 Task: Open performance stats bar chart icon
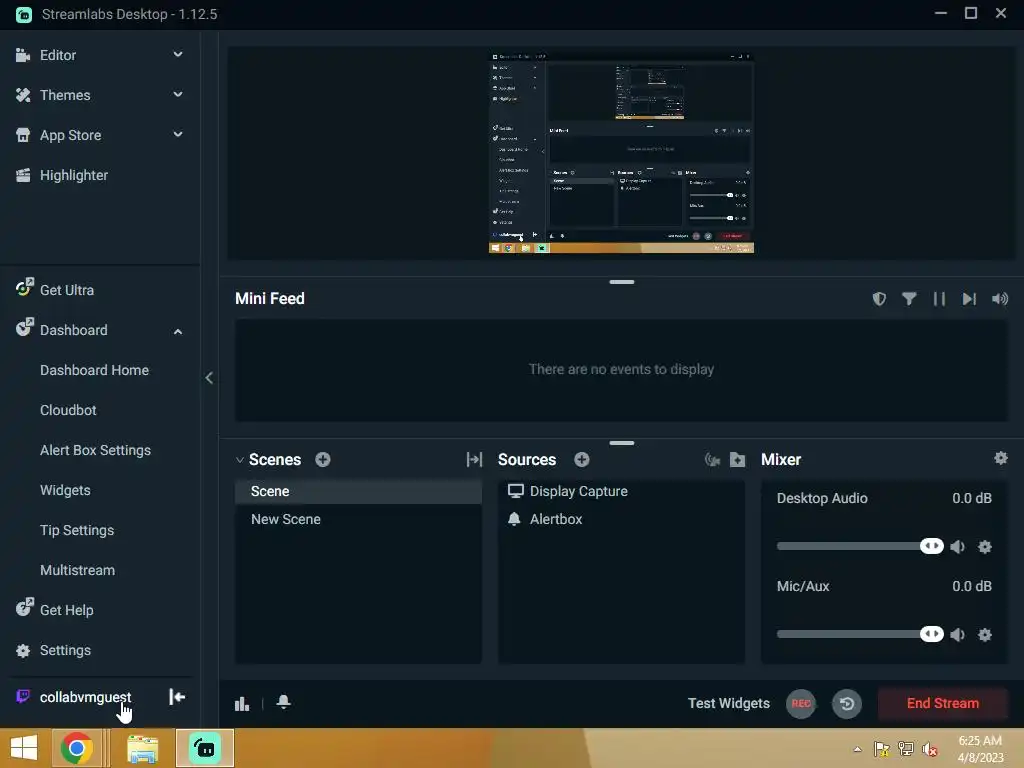(x=242, y=703)
